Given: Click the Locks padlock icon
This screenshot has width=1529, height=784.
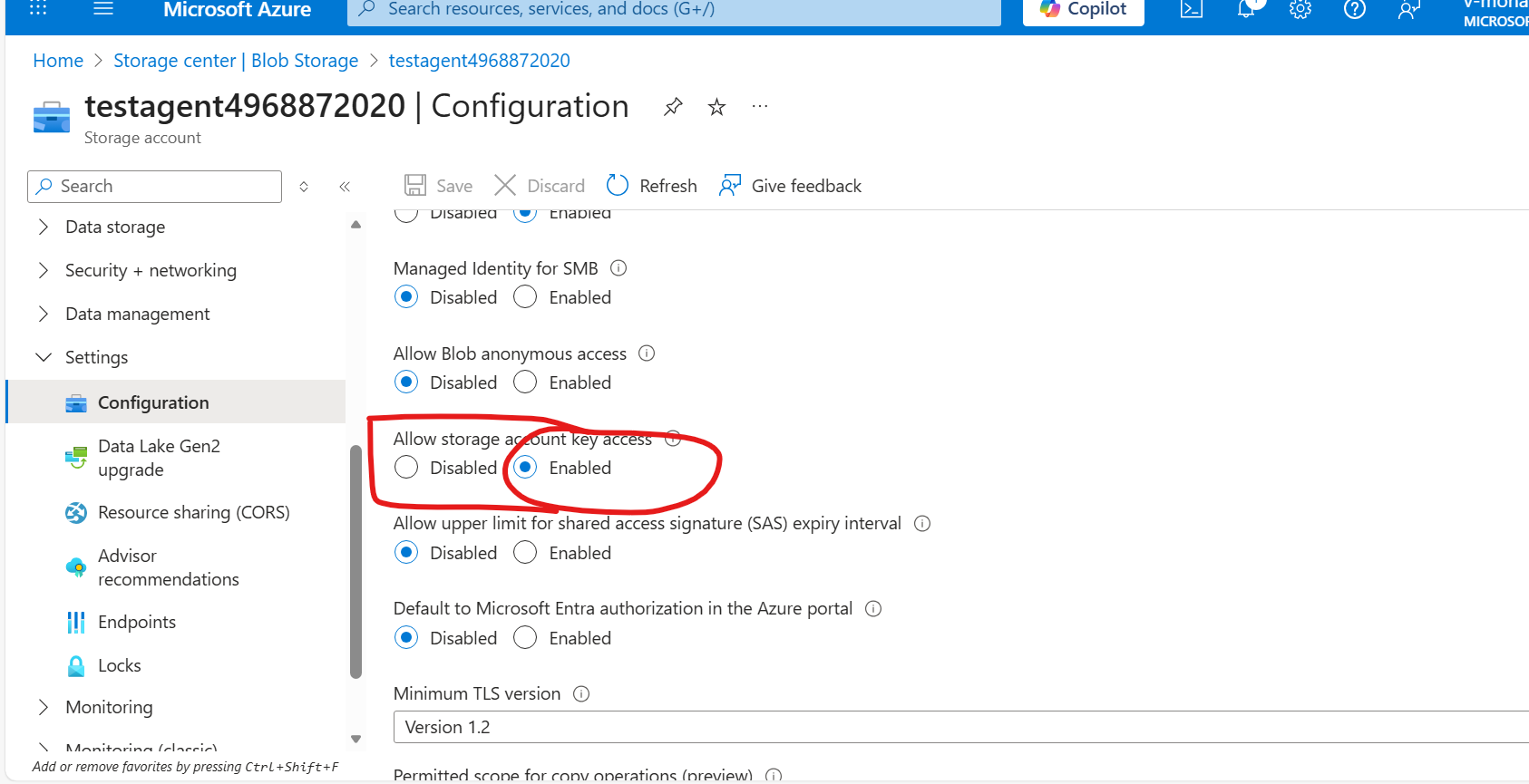Looking at the screenshot, I should point(76,666).
